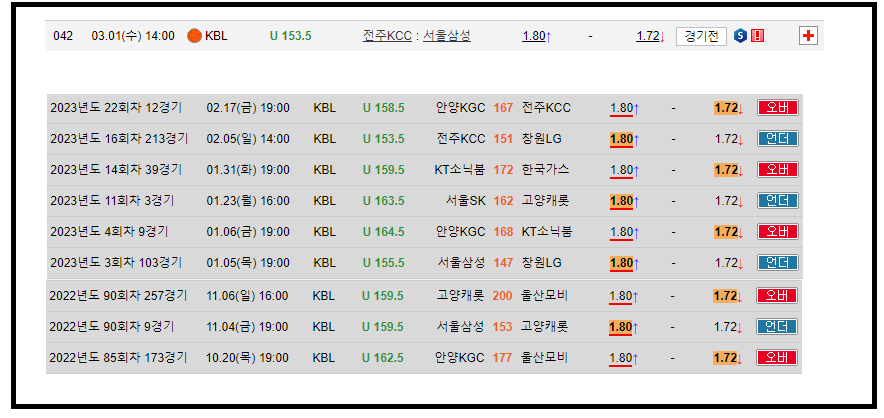Click the red plus expand icon
The width and height of the screenshot is (884, 418).
point(808,36)
